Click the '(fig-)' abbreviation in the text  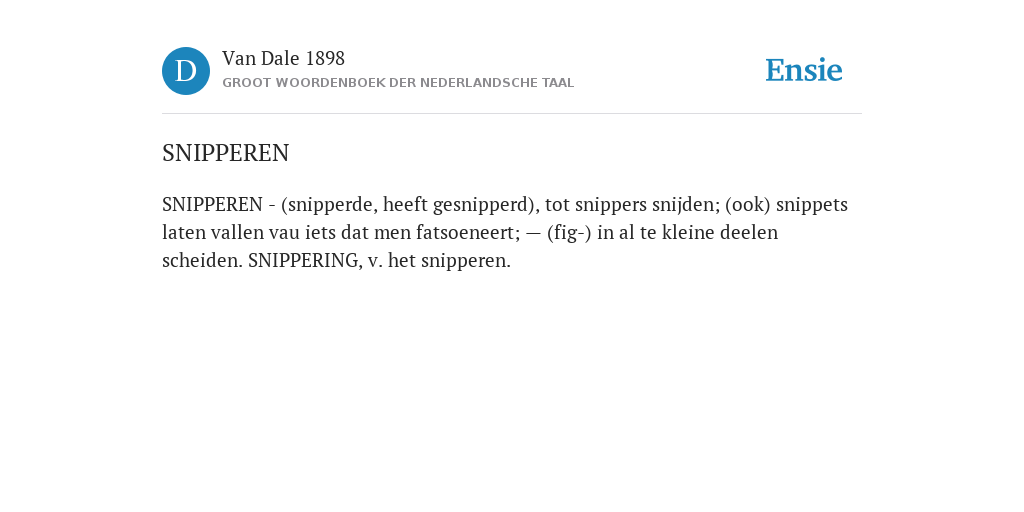tap(569, 233)
